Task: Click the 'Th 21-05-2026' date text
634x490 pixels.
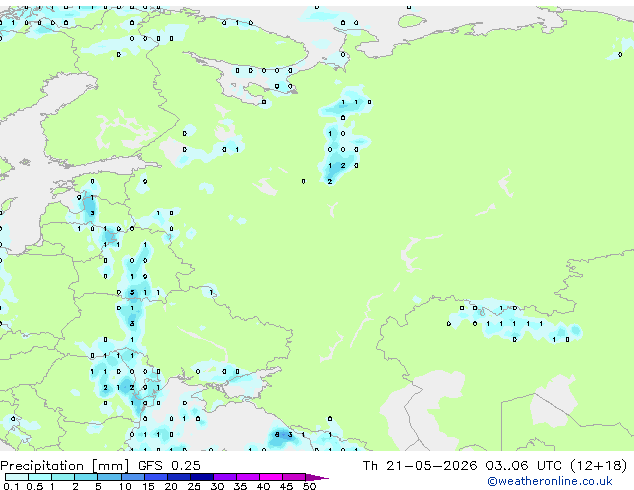Action: (420, 466)
